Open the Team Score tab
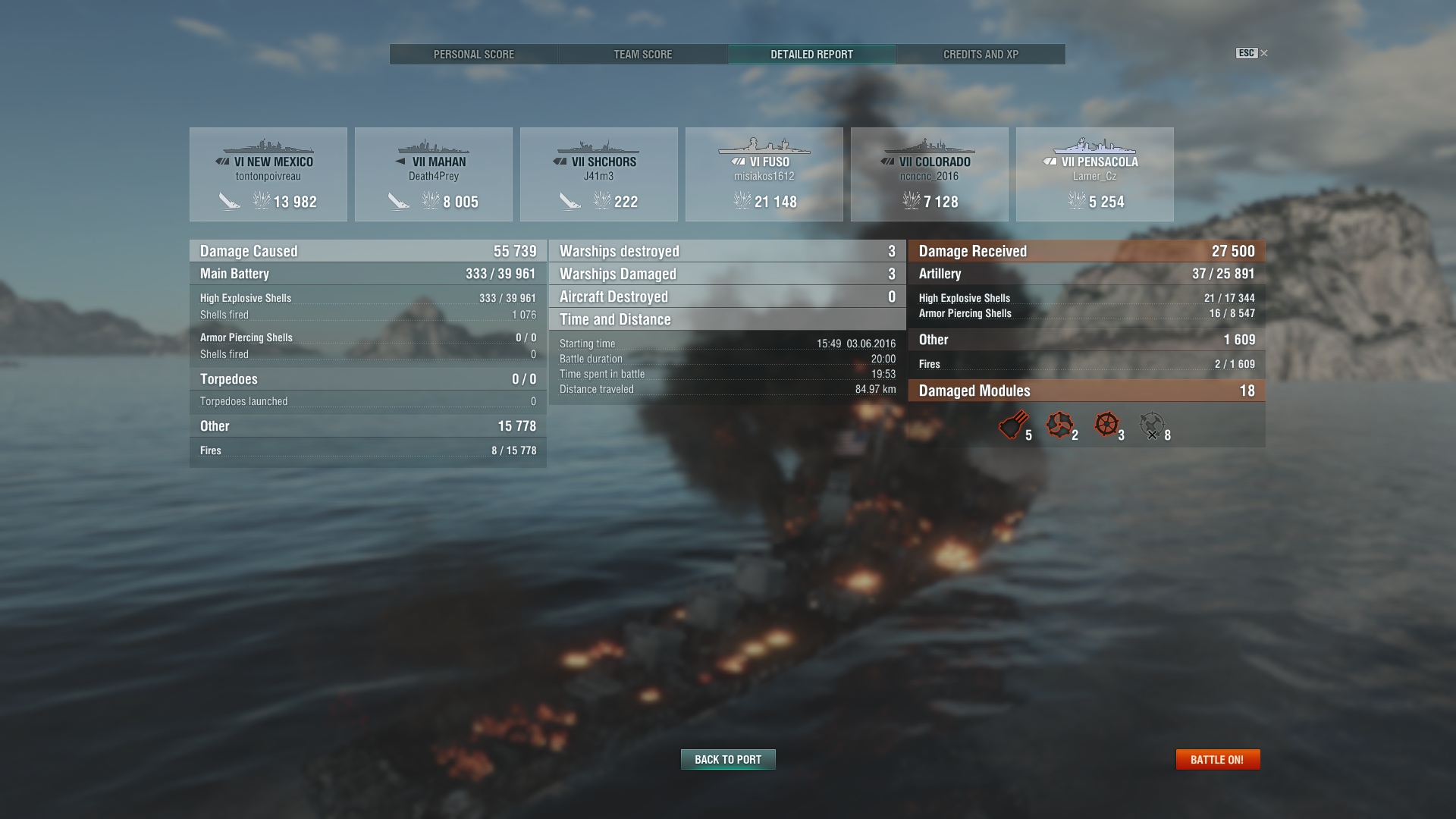1456x819 pixels. (x=643, y=55)
